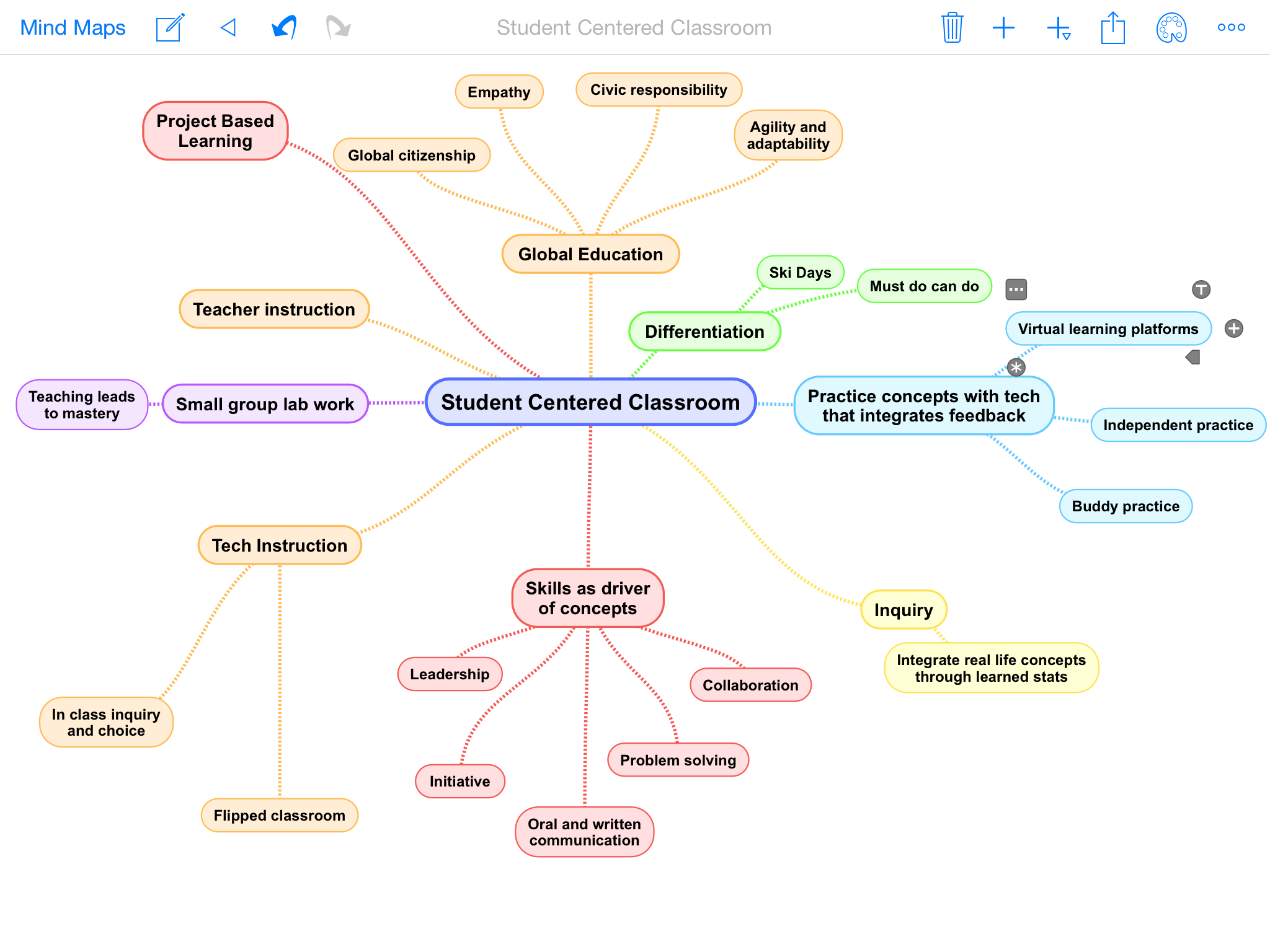Open the color palette styles
Viewport: 1270px width, 952px height.
click(x=1171, y=28)
